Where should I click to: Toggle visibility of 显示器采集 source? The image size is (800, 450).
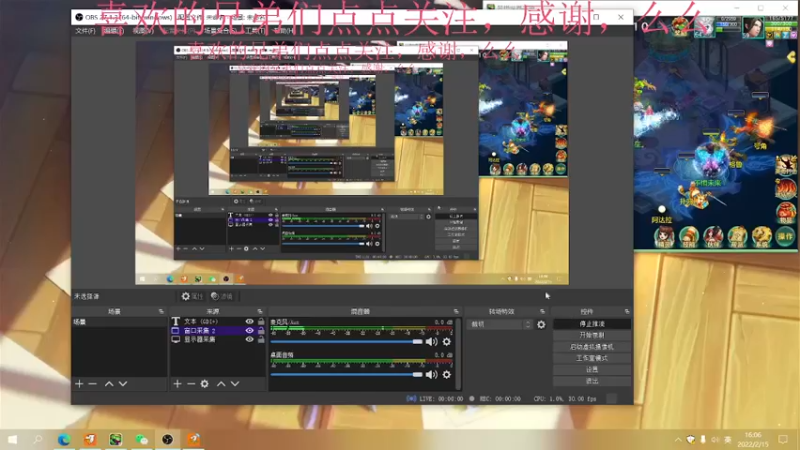pyautogui.click(x=249, y=339)
